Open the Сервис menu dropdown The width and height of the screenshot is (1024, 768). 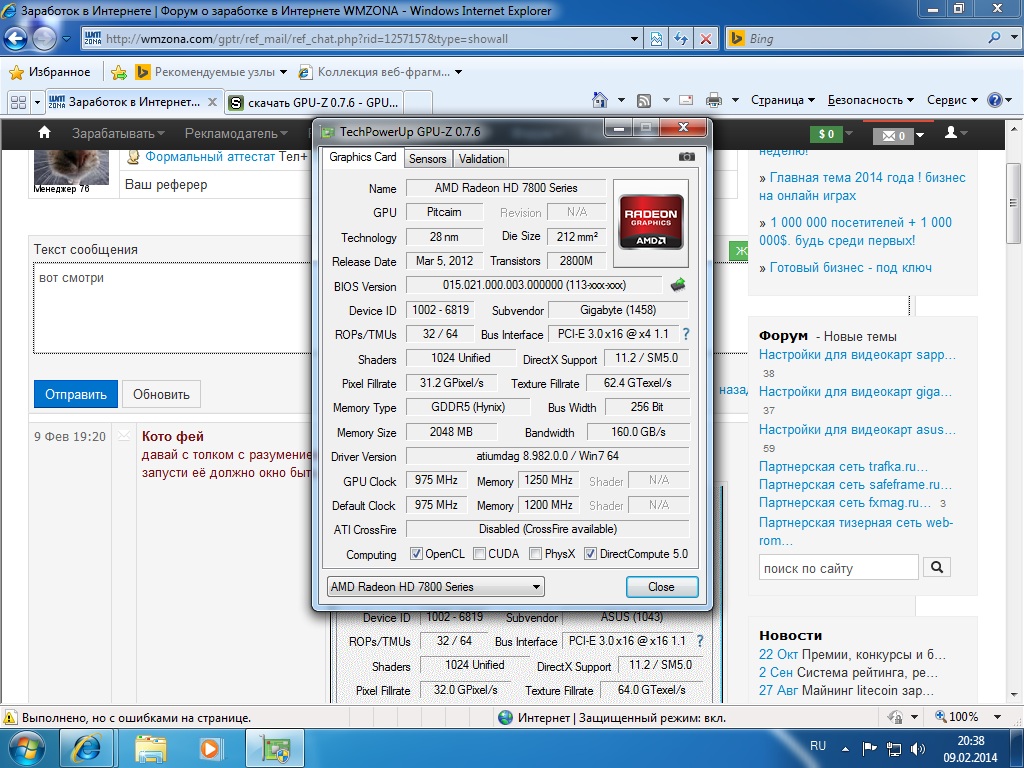pyautogui.click(x=952, y=100)
